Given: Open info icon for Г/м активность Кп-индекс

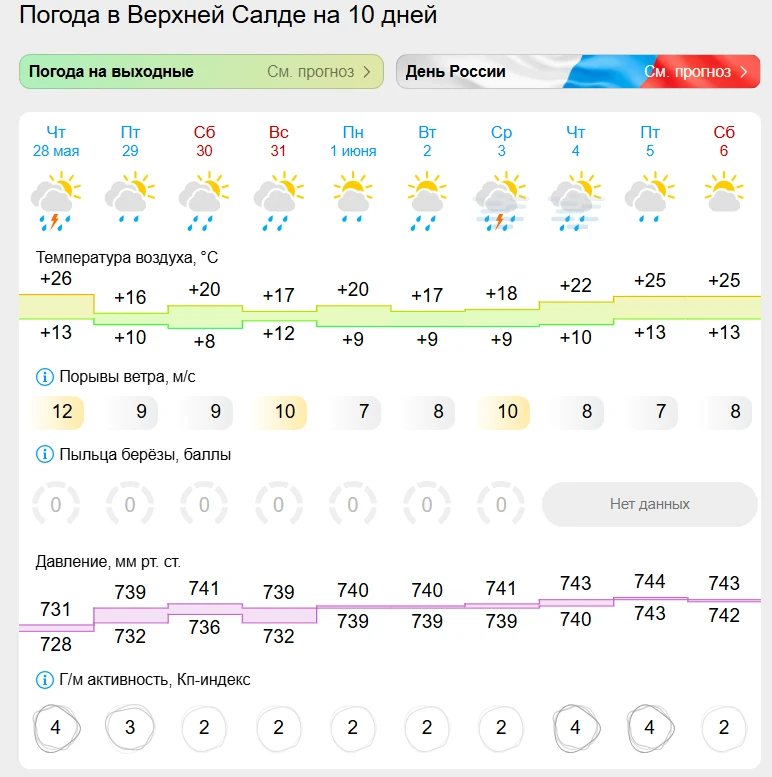Looking at the screenshot, I should [45, 679].
